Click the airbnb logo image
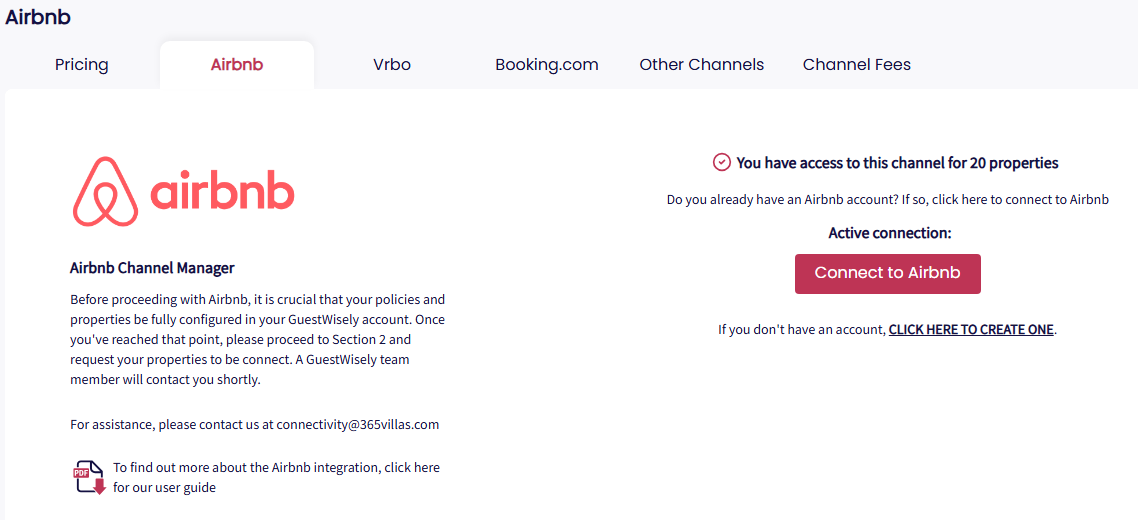Viewport: 1138px width, 520px height. (x=184, y=191)
